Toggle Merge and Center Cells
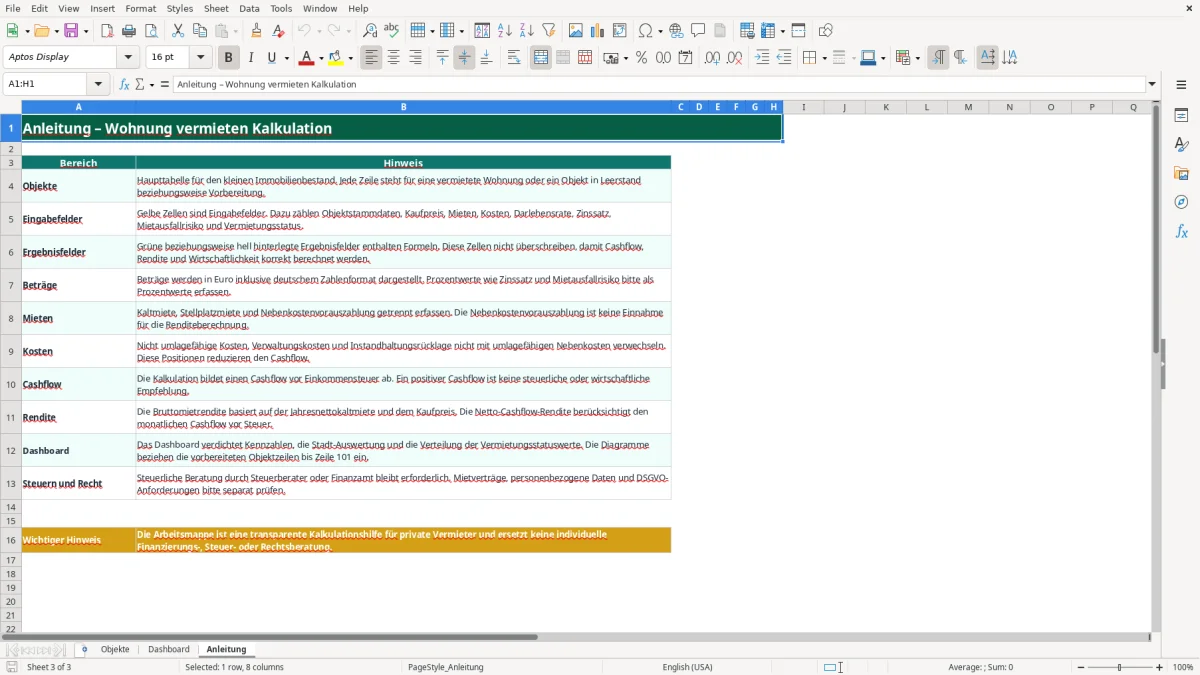 541,58
